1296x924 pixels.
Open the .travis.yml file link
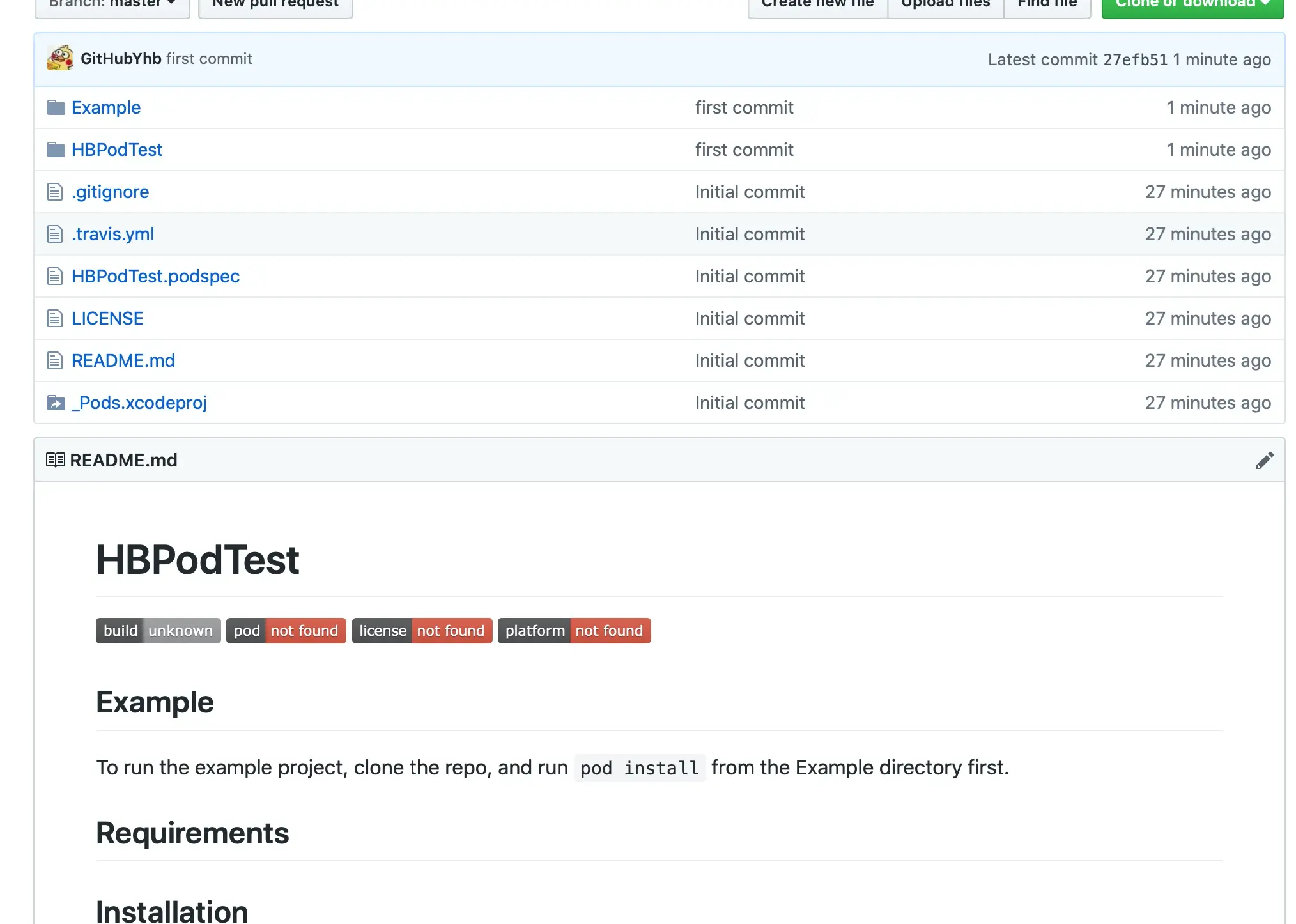pos(113,234)
